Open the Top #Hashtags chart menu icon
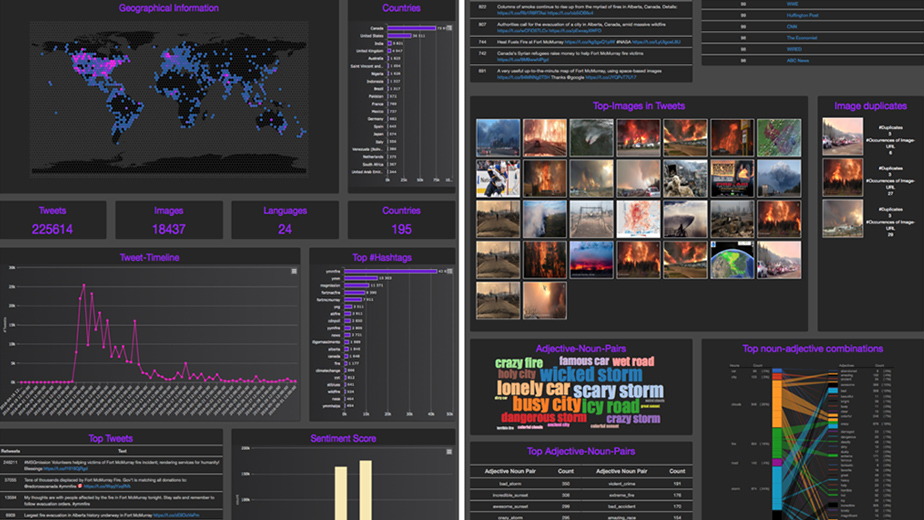 pos(448,270)
